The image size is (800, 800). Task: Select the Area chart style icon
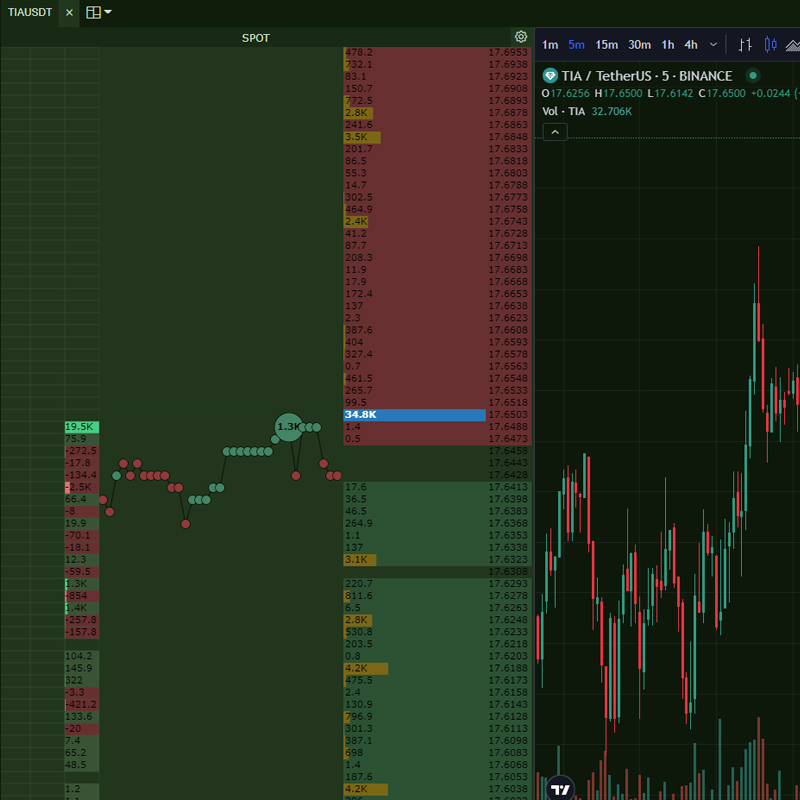point(793,44)
